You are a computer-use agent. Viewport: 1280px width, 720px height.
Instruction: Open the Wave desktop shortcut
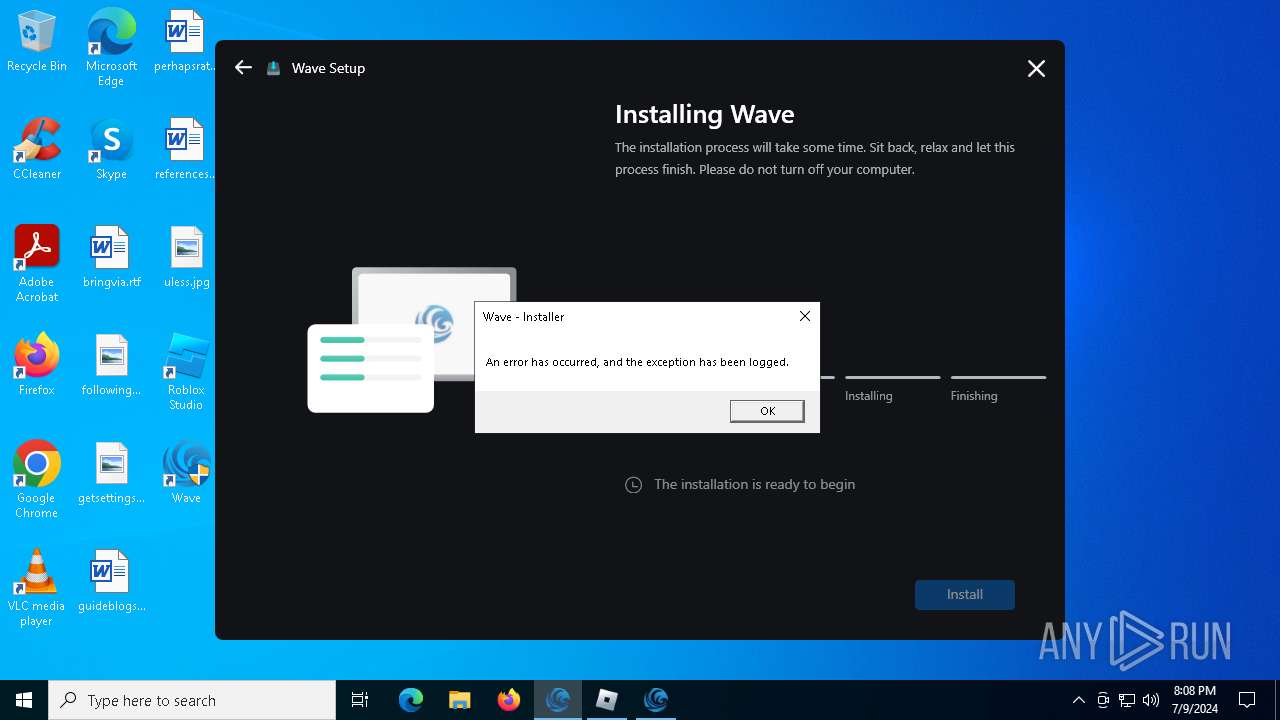coord(186,474)
